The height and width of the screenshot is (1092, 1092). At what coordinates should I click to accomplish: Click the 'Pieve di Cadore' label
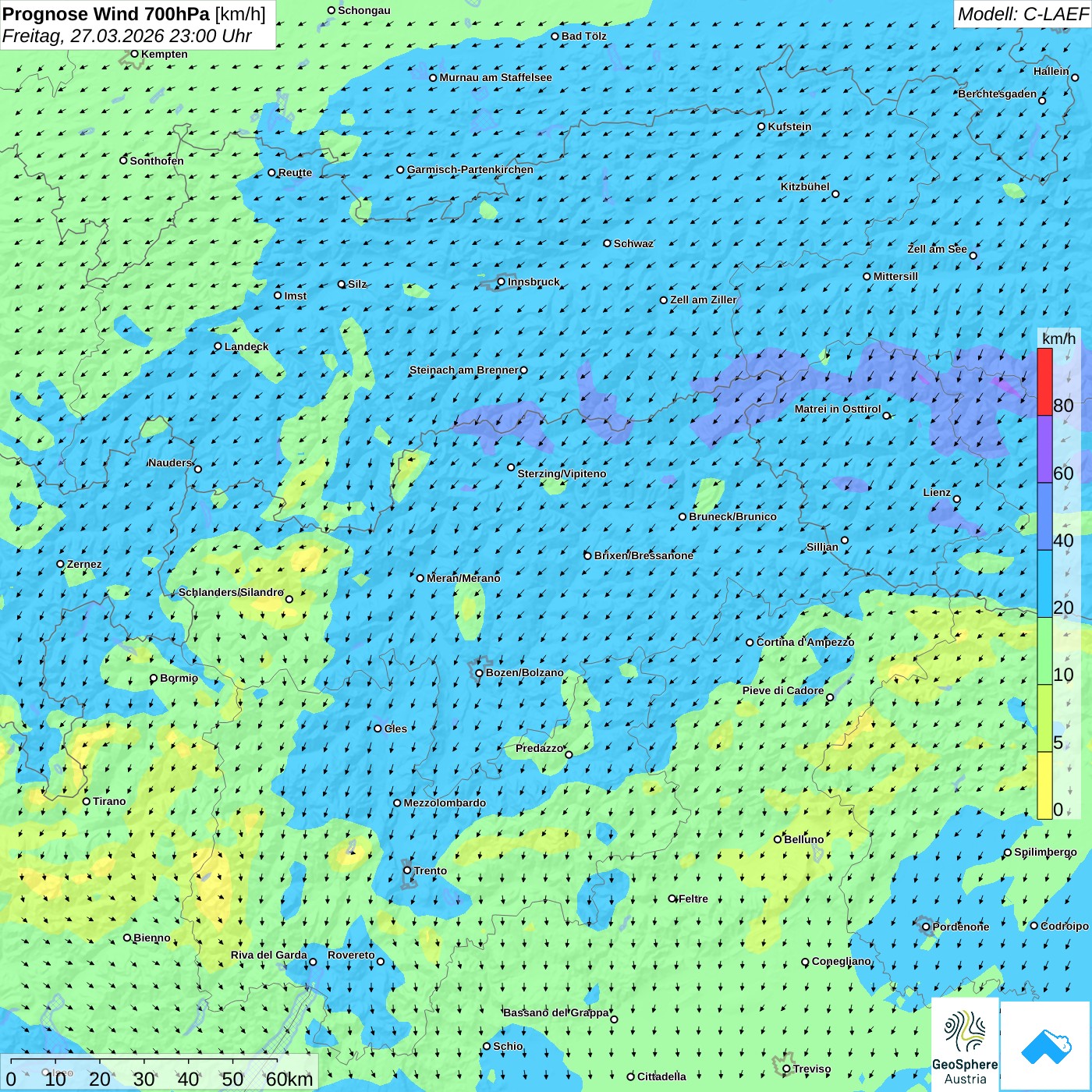click(783, 690)
